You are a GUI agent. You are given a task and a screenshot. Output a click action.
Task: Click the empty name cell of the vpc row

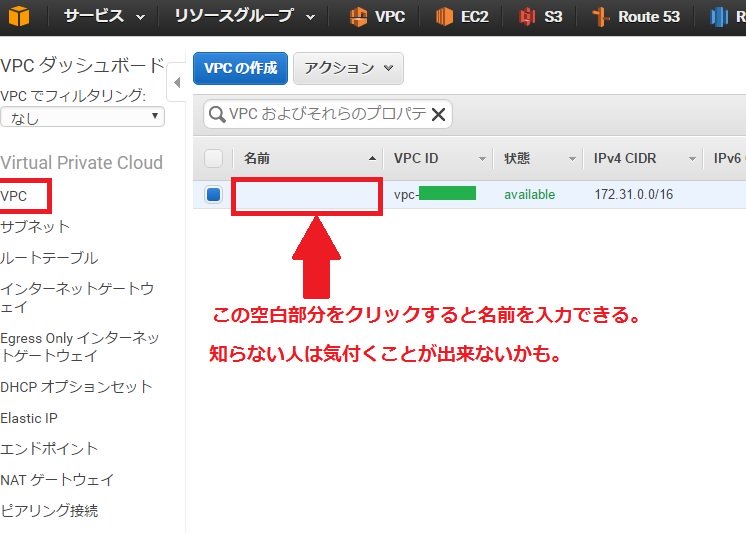tap(307, 196)
